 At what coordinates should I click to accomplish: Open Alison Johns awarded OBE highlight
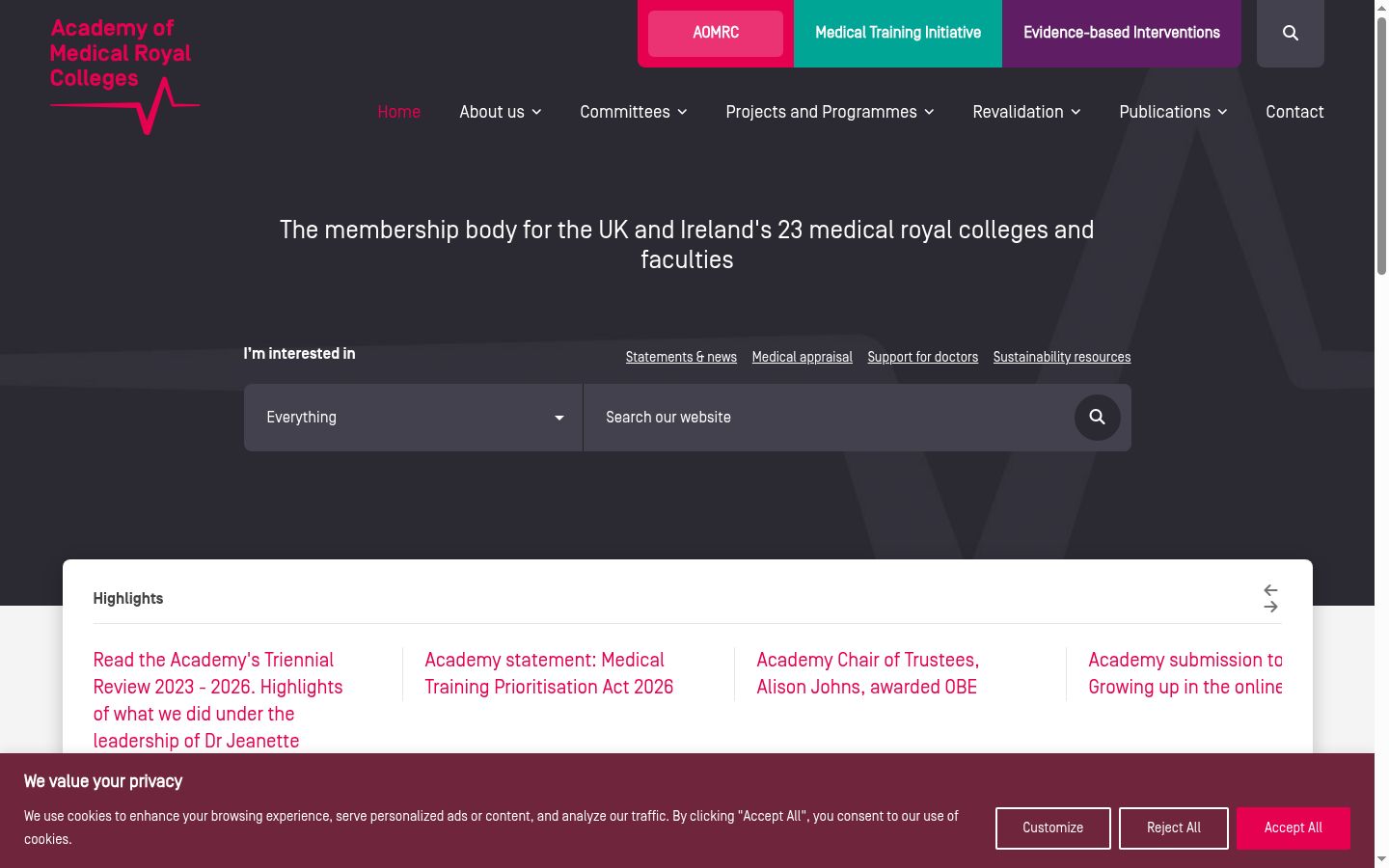pos(867,673)
